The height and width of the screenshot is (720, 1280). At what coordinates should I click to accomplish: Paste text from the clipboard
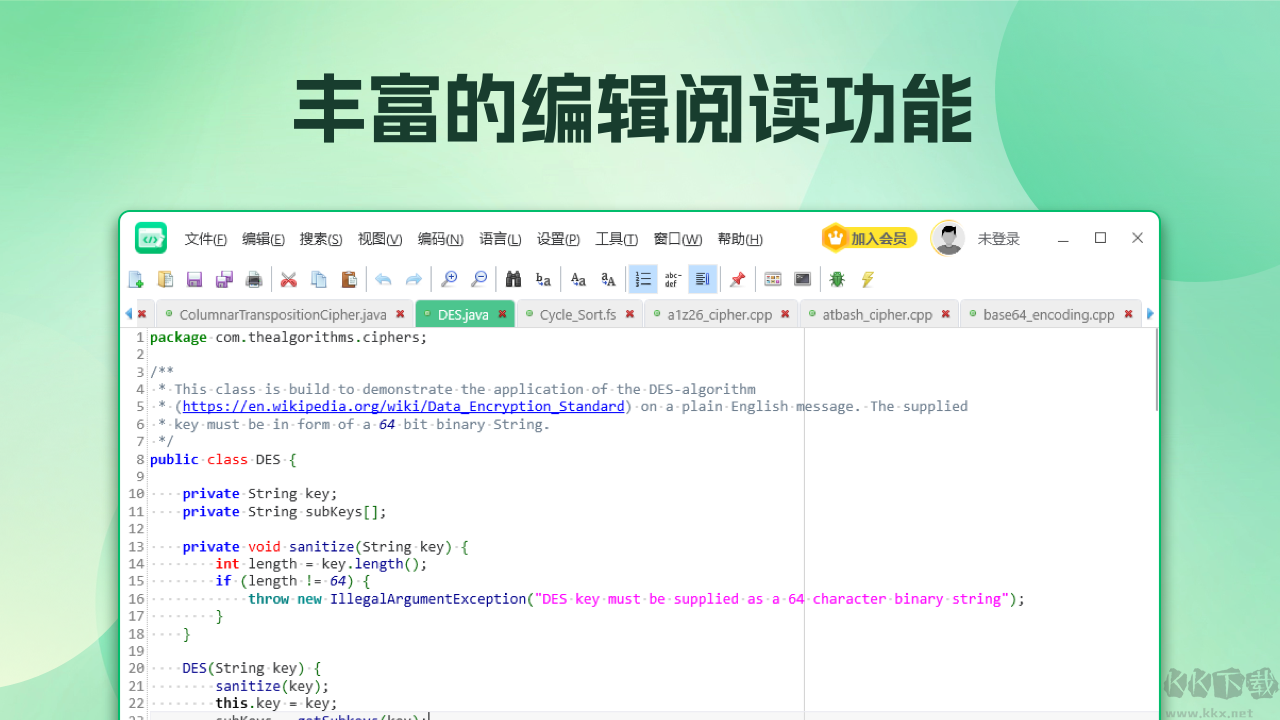[348, 279]
